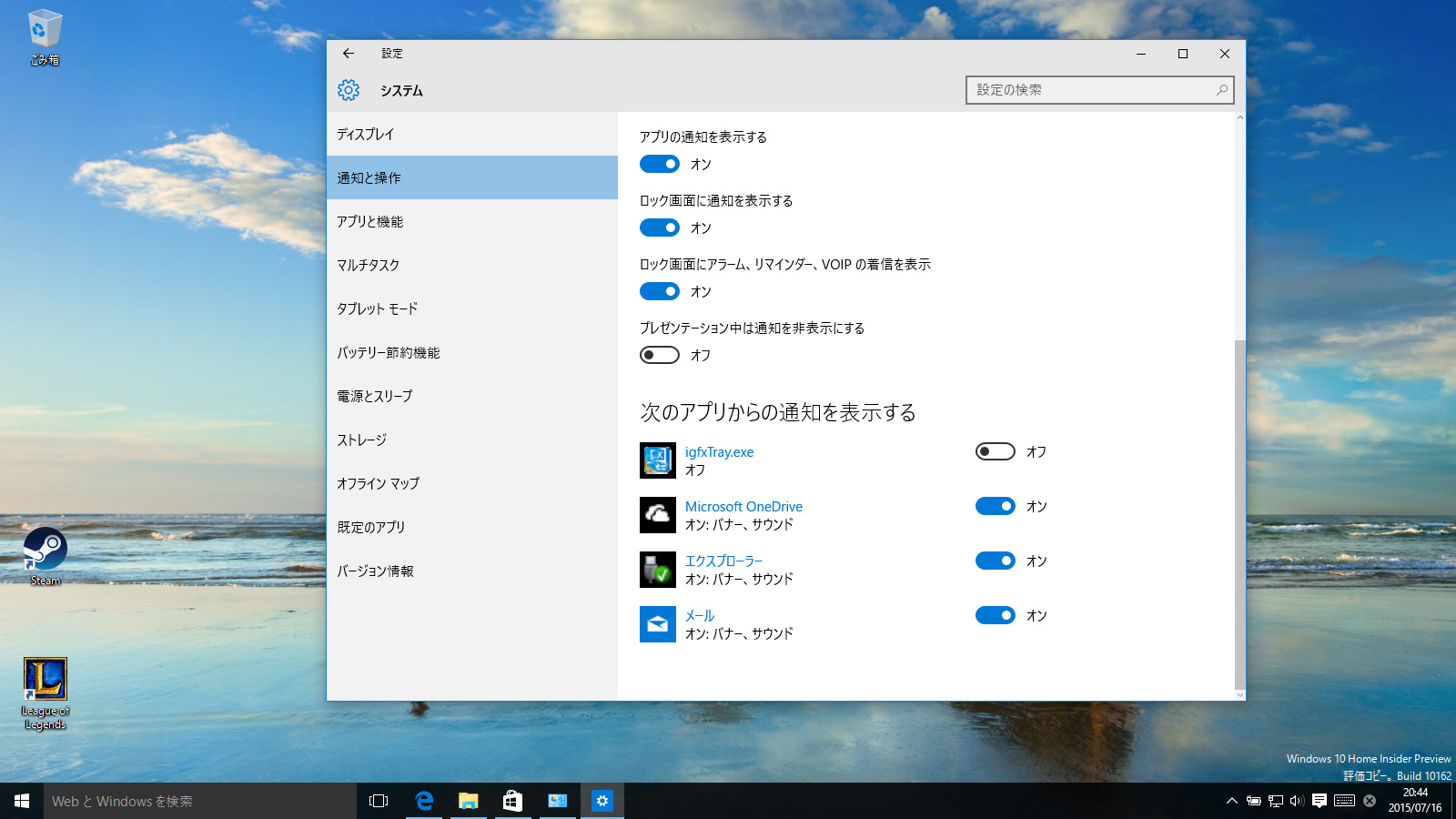Open Task View from the taskbar
1456x819 pixels.
coord(379,801)
